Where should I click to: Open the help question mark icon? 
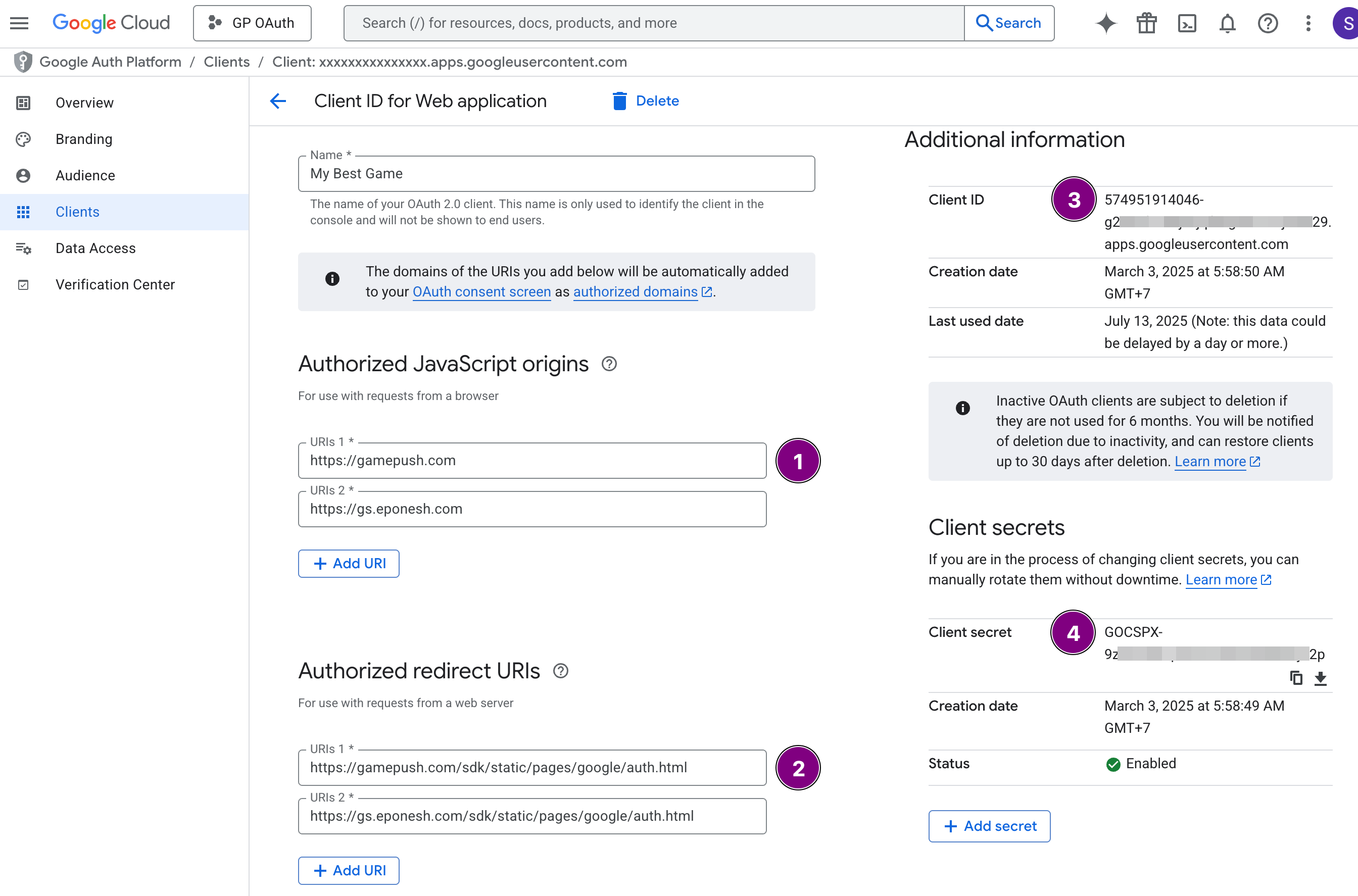coord(1268,23)
